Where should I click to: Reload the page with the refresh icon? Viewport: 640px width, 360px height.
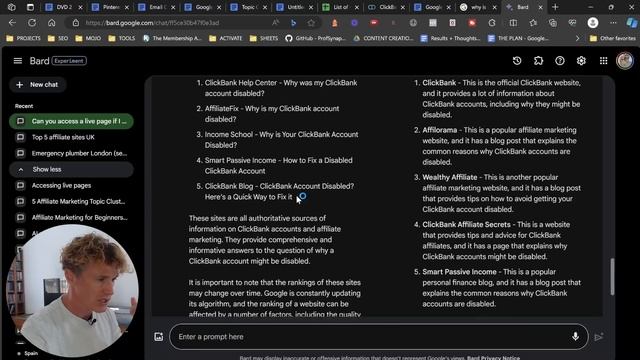tap(32, 23)
